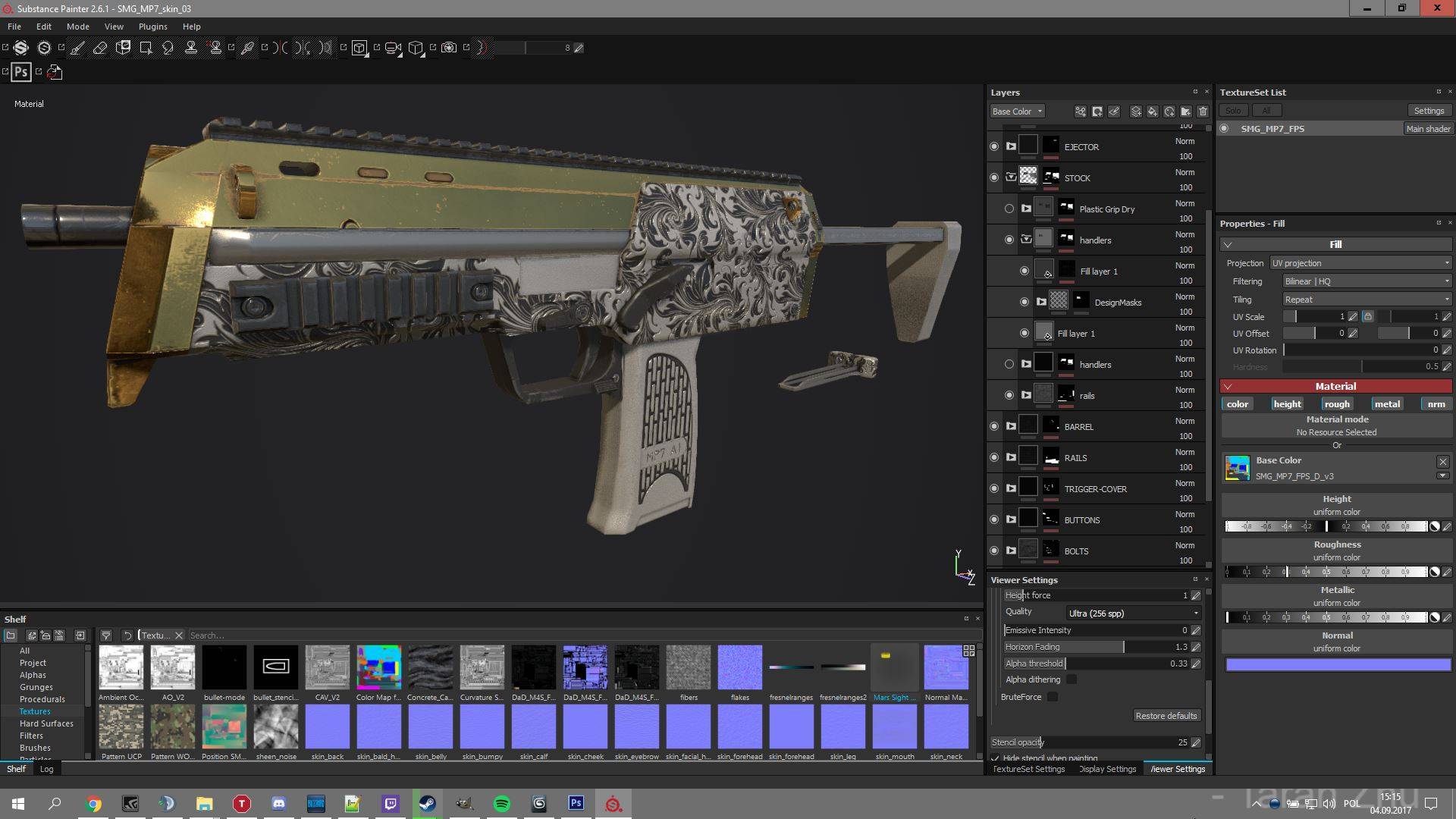Click the height channel tab

(x=1286, y=403)
